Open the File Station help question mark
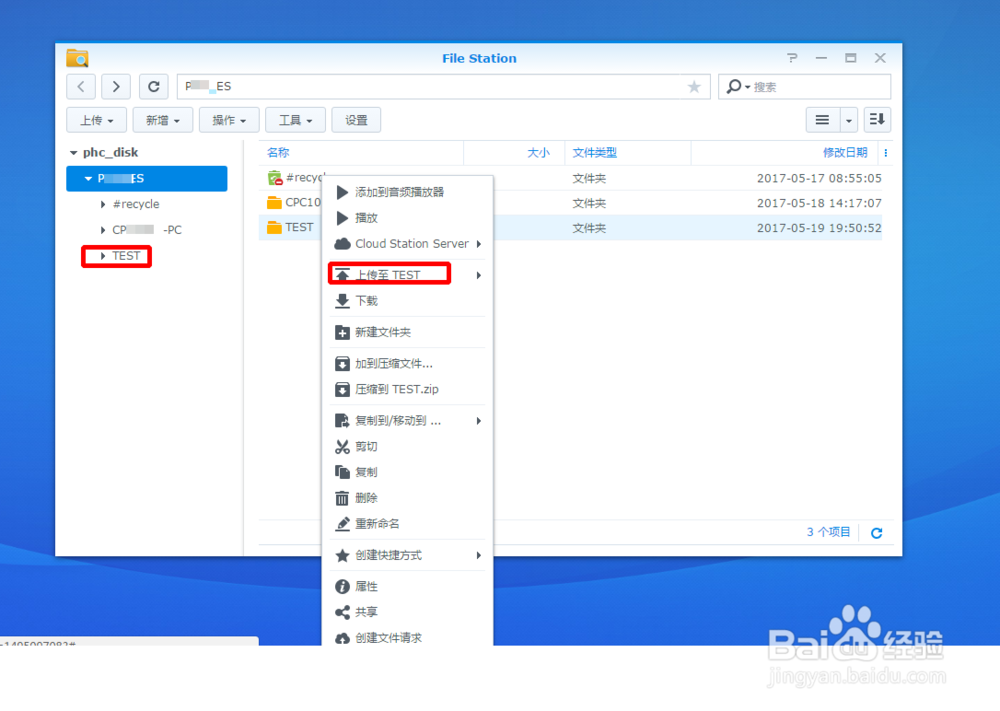This screenshot has width=1000, height=711. click(792, 58)
